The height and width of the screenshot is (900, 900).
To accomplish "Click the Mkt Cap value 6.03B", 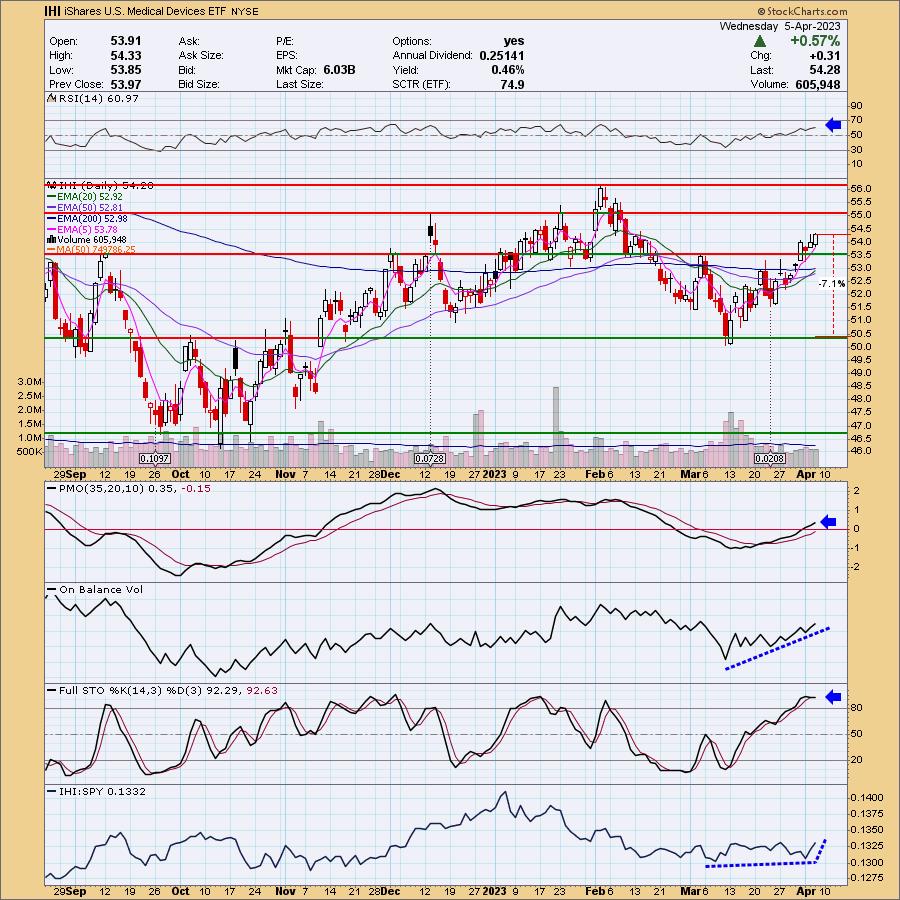I will pyautogui.click(x=339, y=69).
